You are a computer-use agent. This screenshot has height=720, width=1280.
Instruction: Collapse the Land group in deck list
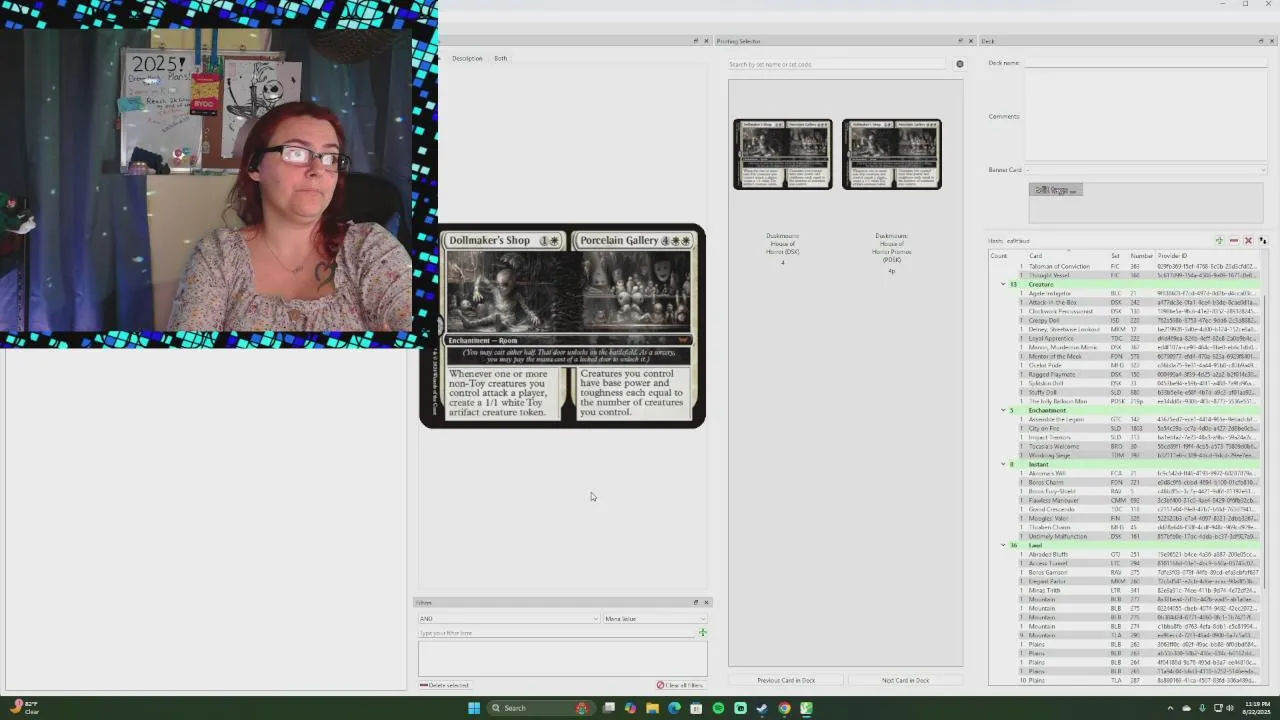[1003, 545]
